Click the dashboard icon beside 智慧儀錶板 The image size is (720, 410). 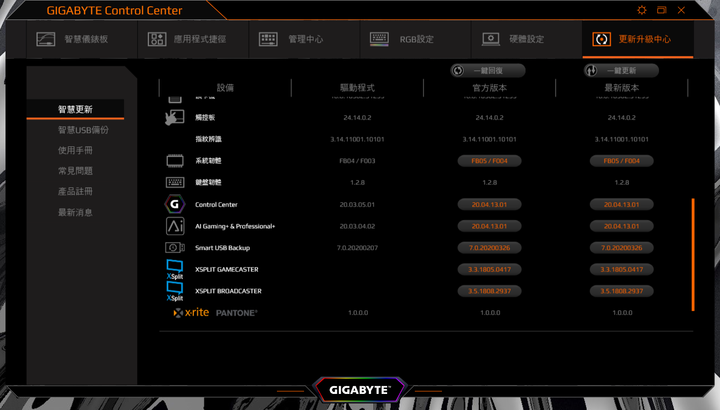[x=45, y=39]
